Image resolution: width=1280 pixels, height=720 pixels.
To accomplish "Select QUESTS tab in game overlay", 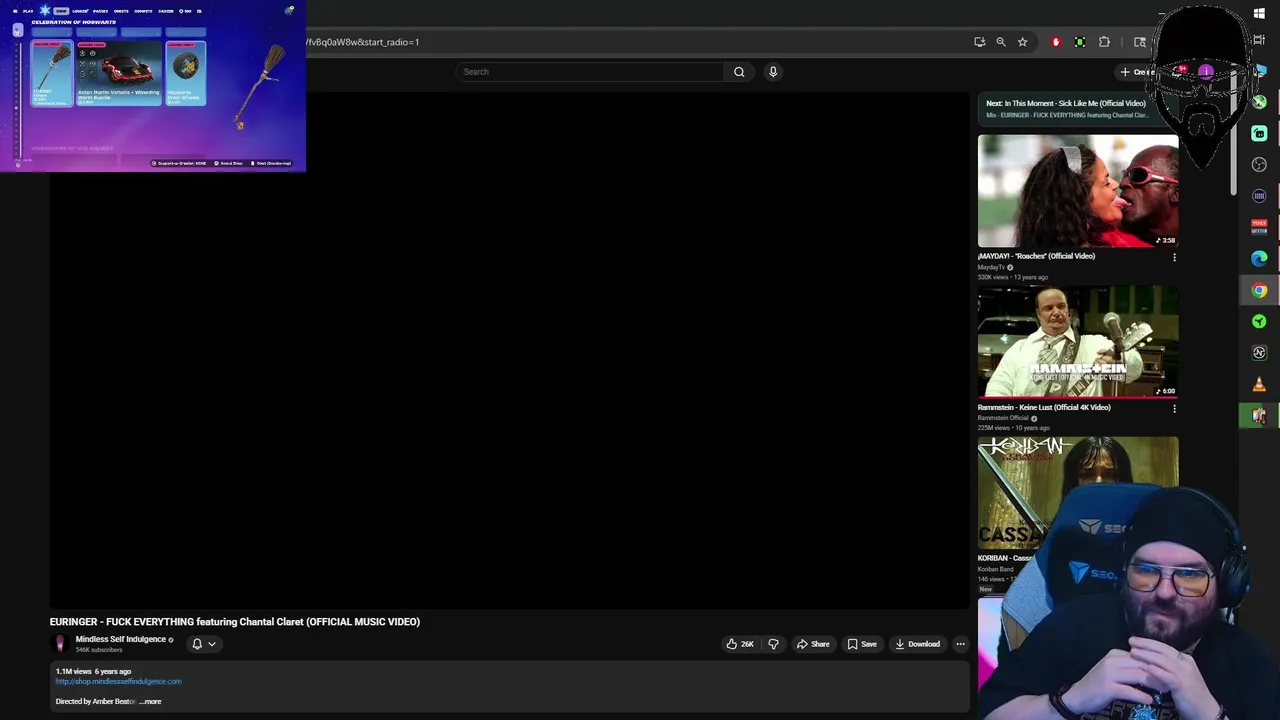I will point(121,11).
